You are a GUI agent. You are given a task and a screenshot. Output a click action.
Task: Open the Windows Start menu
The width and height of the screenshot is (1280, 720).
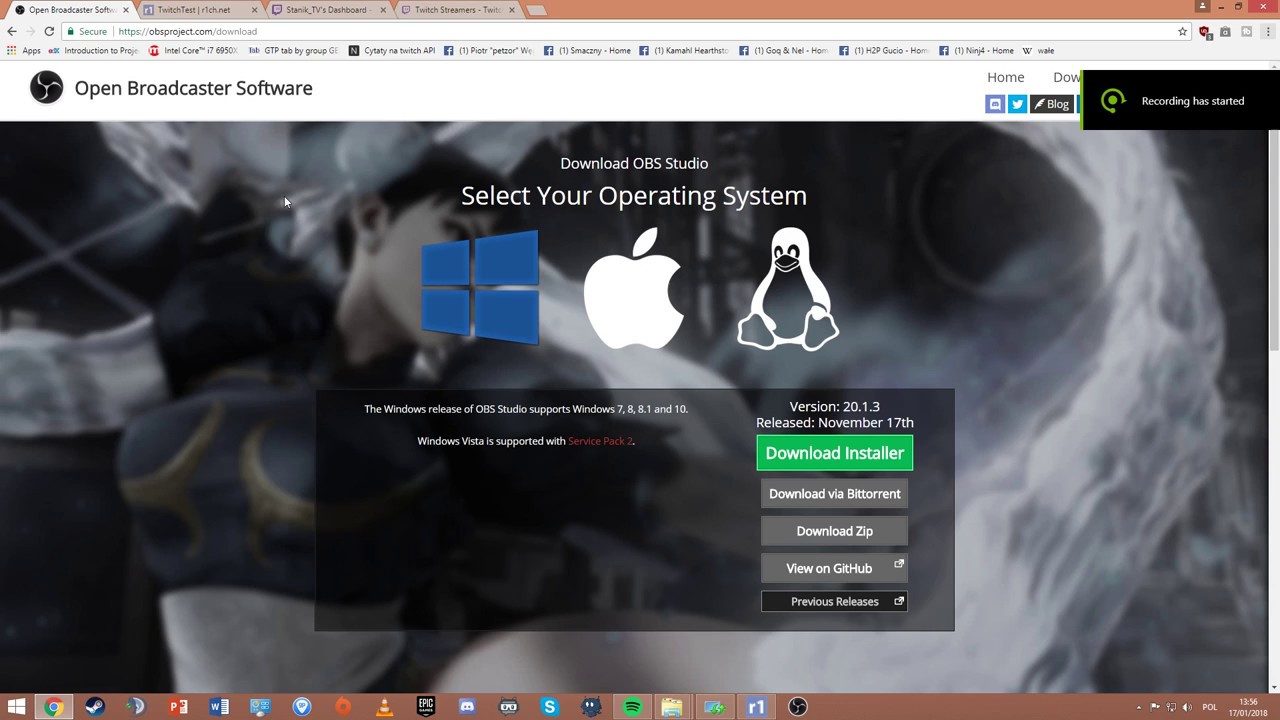click(16, 707)
